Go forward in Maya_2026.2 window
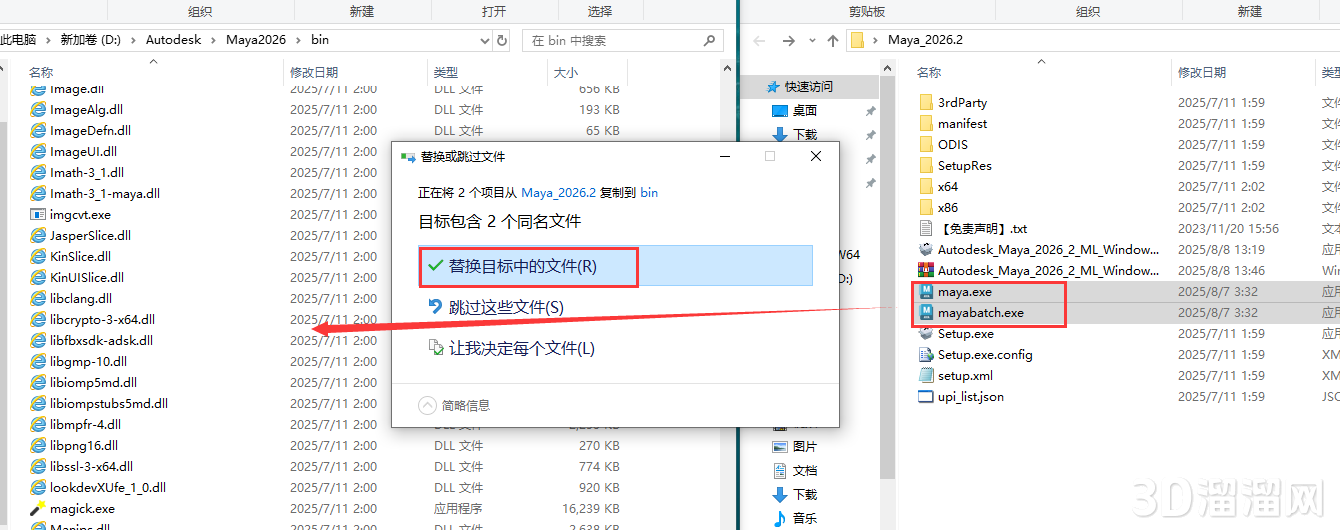1340x530 pixels. coord(789,41)
